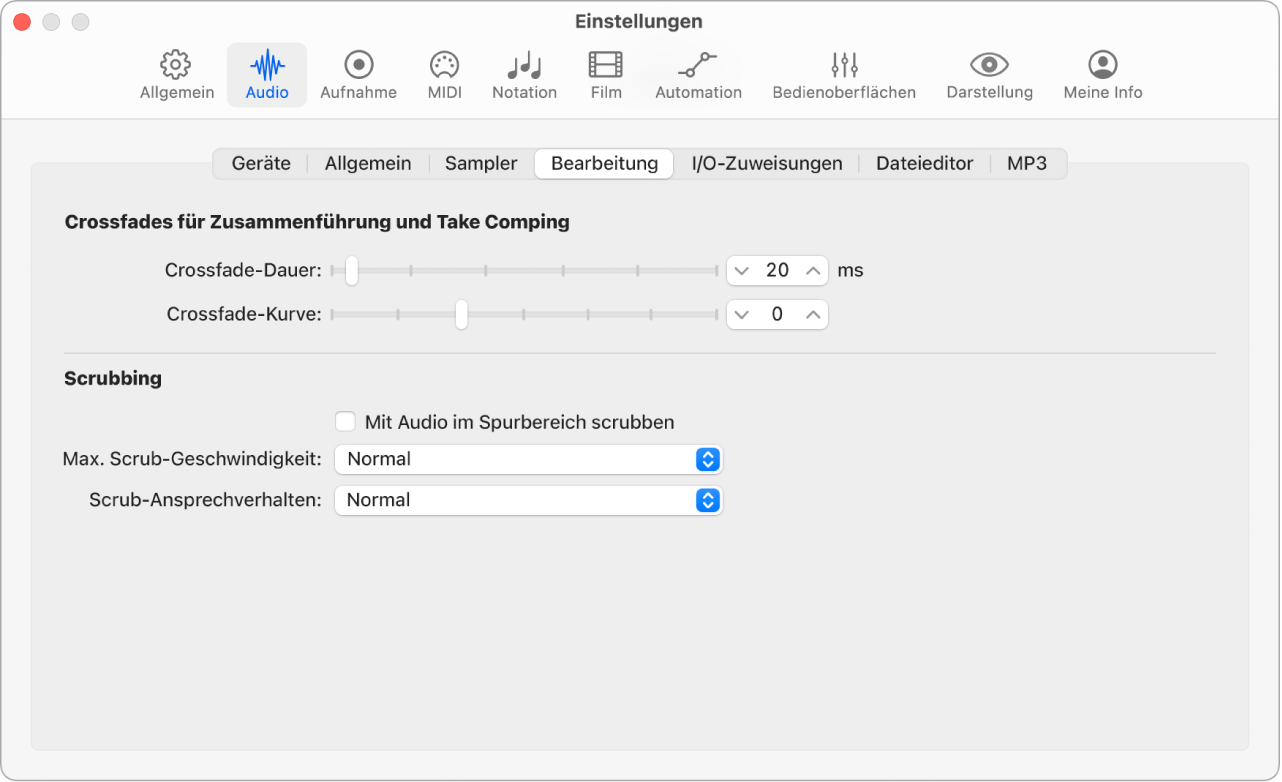Image resolution: width=1282 pixels, height=782 pixels.
Task: Open the Automation settings pane
Action: 697,74
